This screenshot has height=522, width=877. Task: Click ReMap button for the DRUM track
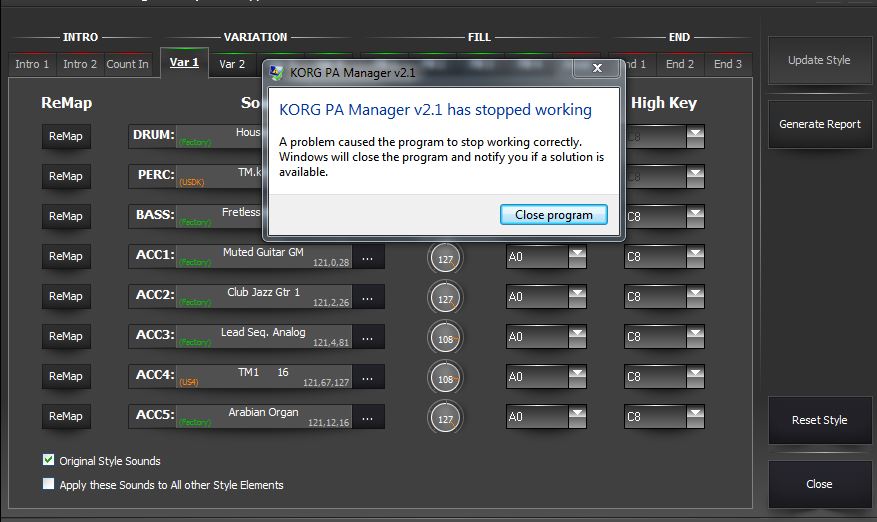click(x=66, y=137)
